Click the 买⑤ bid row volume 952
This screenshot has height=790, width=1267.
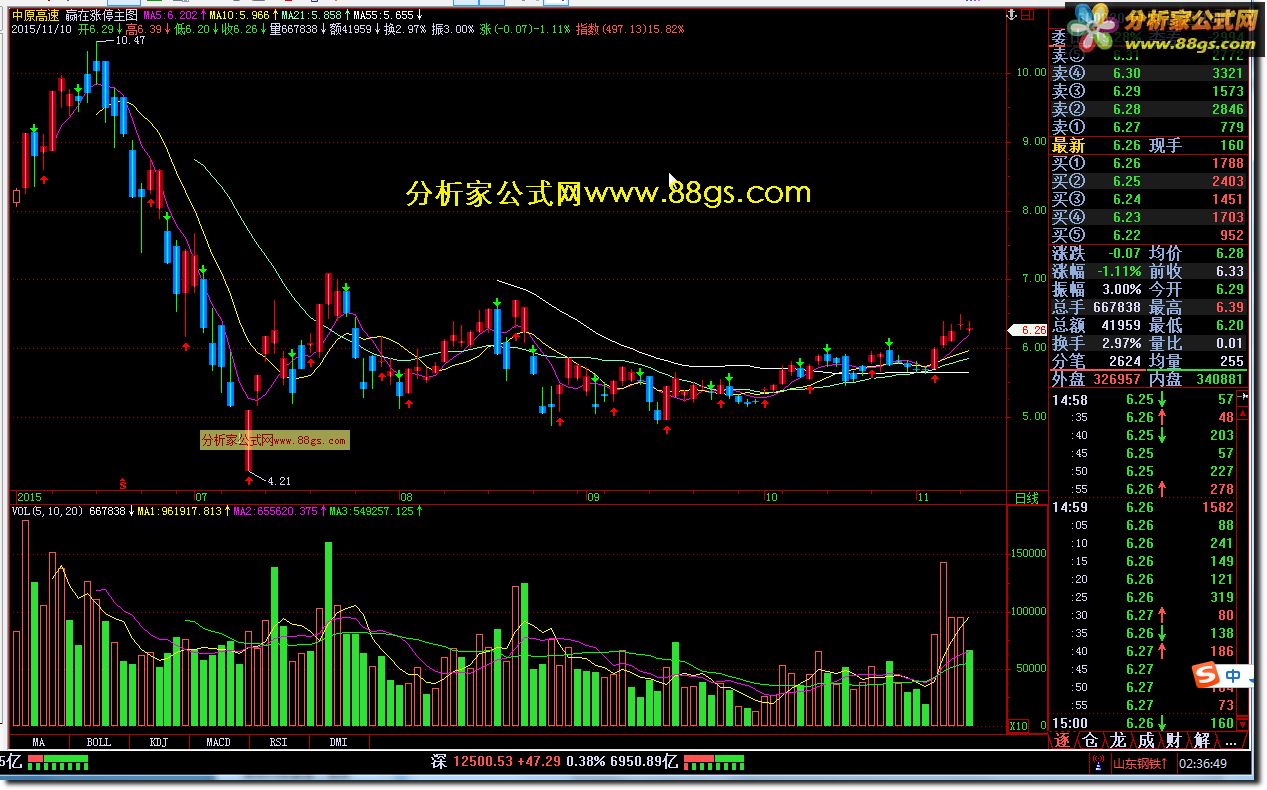point(1232,235)
